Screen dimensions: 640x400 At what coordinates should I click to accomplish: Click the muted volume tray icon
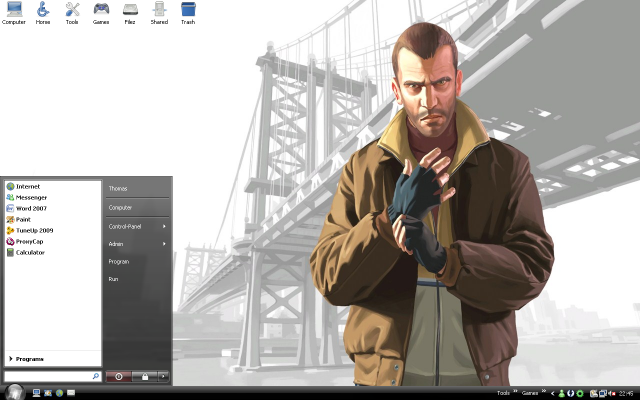[x=612, y=393]
